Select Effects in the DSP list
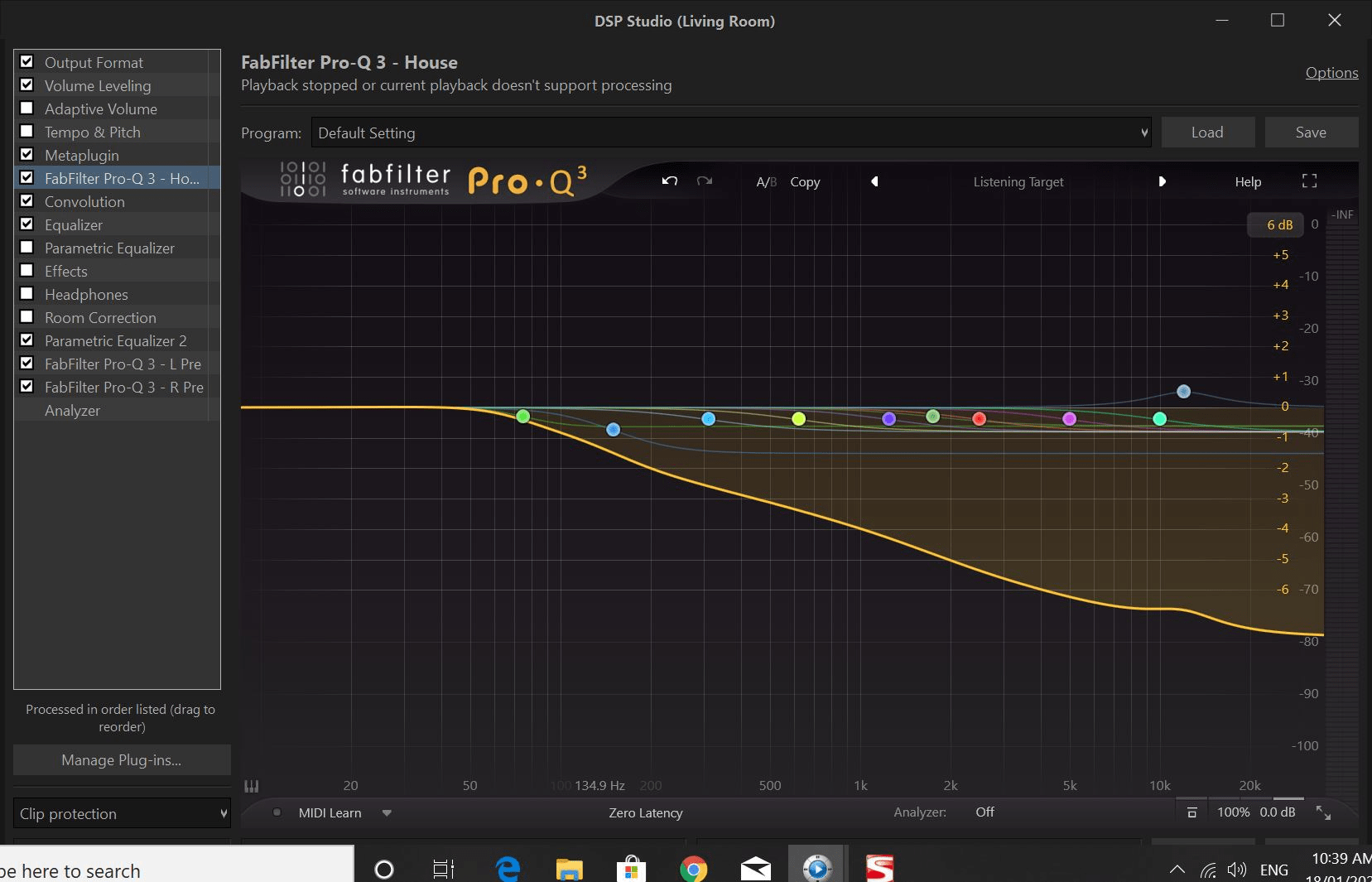1372x882 pixels. pos(65,271)
